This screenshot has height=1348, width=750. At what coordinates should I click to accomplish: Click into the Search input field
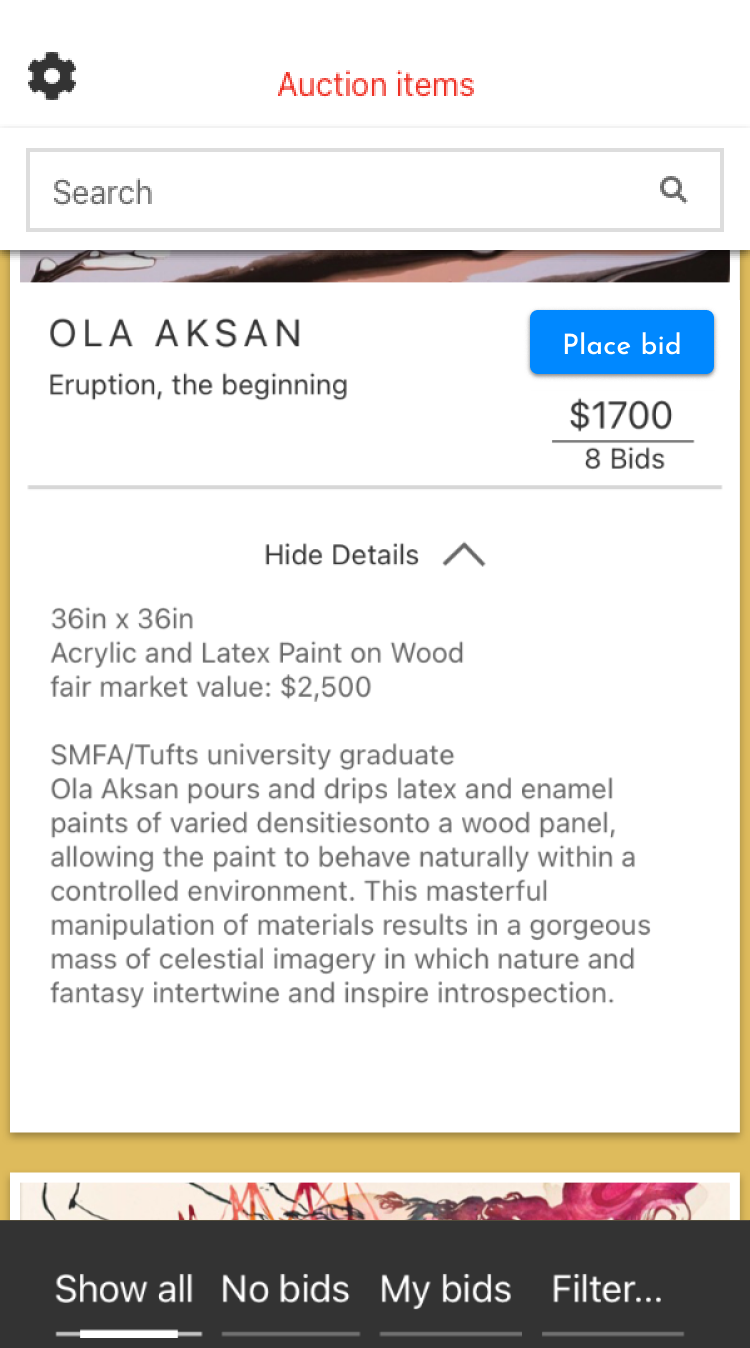coord(340,191)
